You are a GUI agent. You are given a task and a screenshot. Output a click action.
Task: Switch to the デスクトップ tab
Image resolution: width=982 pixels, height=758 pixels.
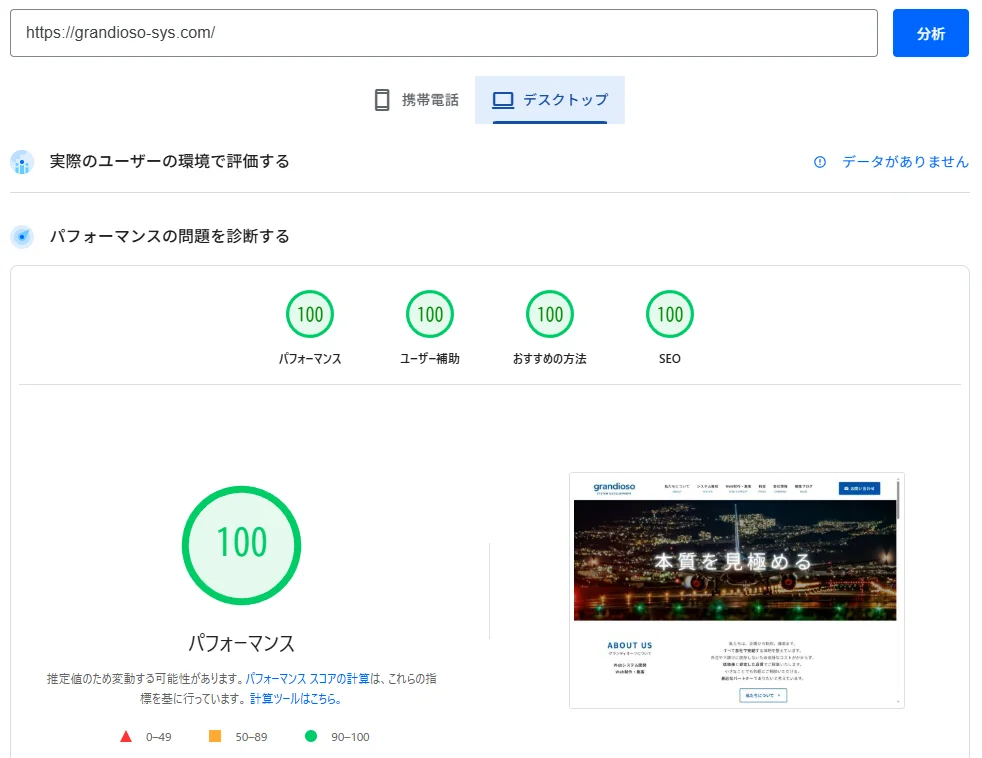coord(550,99)
